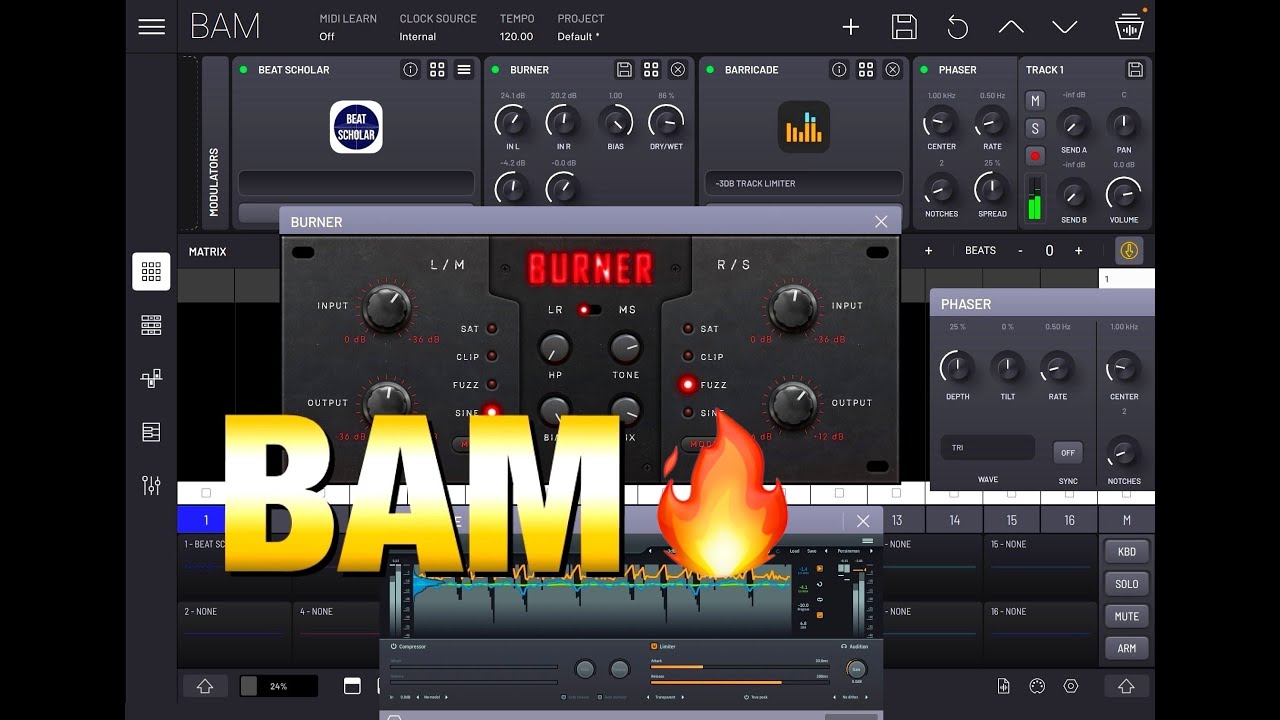The width and height of the screenshot is (1280, 720).
Task: Click the yellow metronome icon beside BEATS
Action: tap(1129, 251)
